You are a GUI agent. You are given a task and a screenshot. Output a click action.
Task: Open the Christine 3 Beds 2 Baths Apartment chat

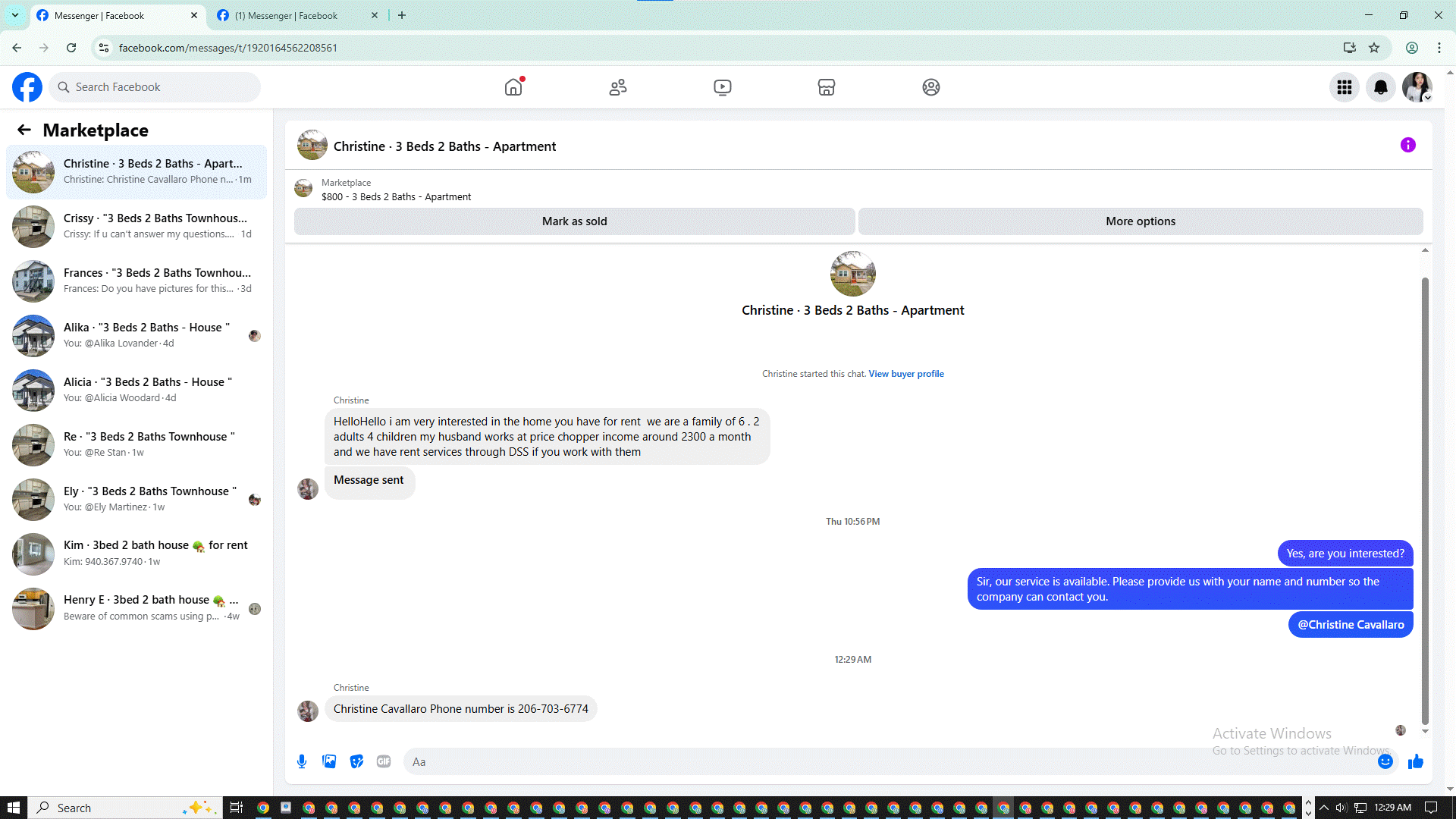[136, 172]
